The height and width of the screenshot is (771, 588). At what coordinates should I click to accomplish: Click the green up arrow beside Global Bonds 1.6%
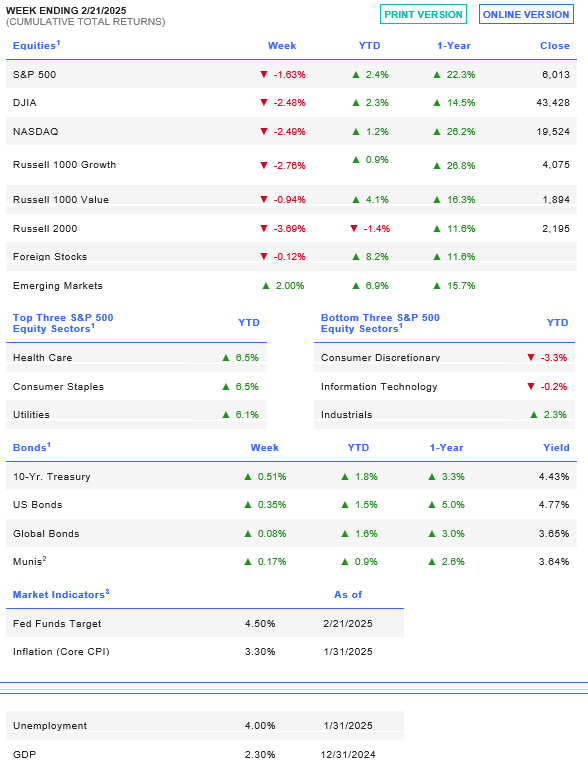tap(345, 534)
